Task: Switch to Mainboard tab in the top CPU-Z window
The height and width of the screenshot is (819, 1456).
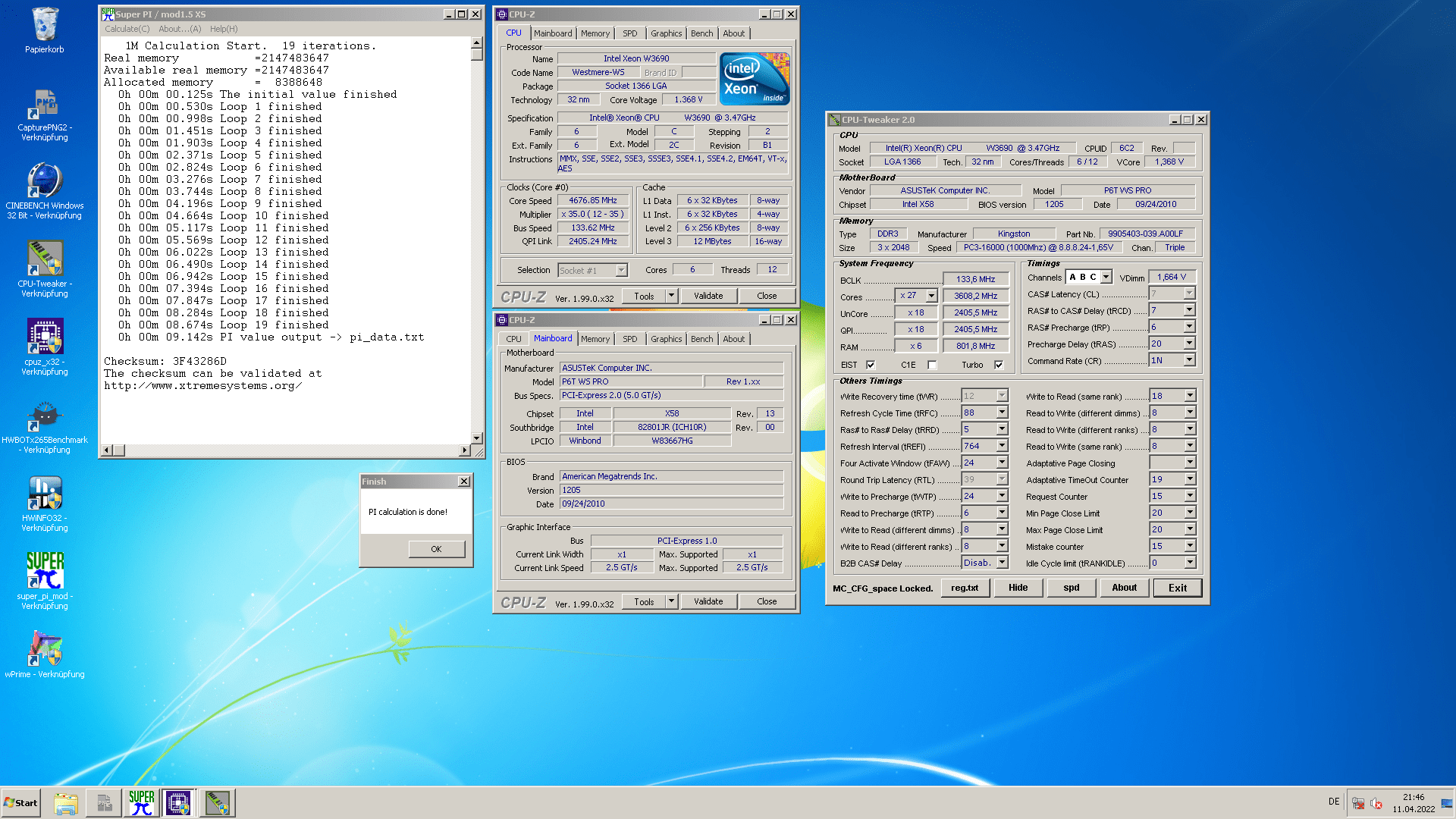Action: coord(553,33)
